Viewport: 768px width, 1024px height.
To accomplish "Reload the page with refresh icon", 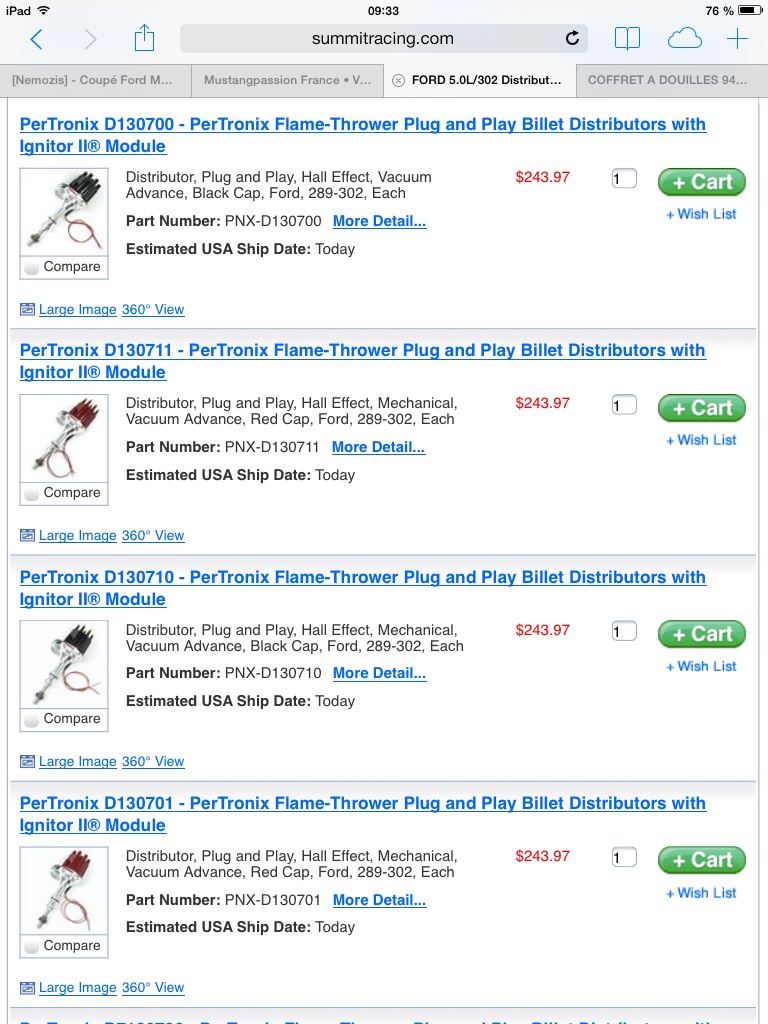I will pos(572,39).
